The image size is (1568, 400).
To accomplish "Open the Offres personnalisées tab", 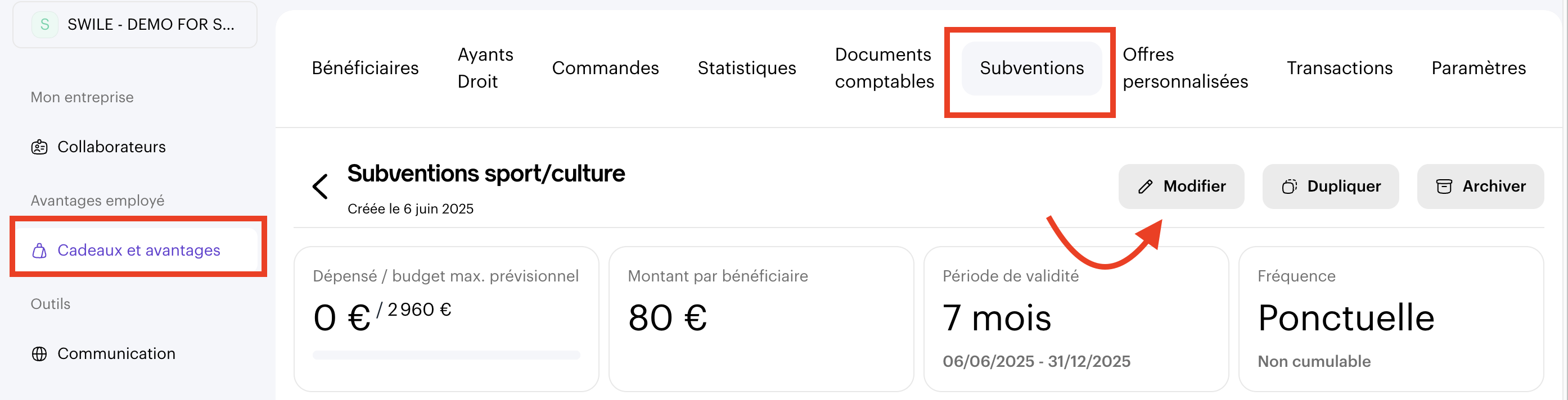I will [1184, 68].
